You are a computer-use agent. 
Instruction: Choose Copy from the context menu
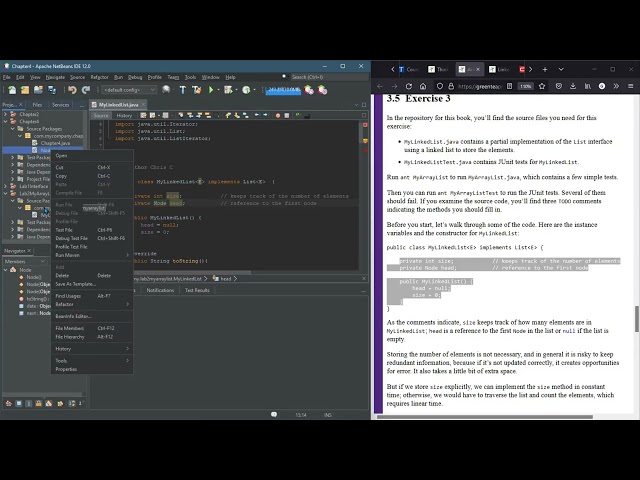point(92,176)
